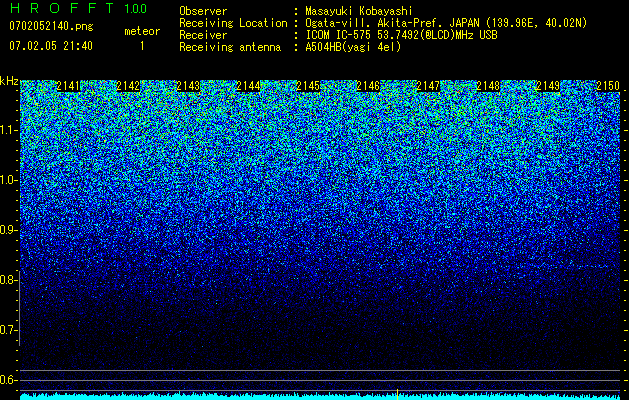Click the HROFFT title text

(x=62, y=8)
